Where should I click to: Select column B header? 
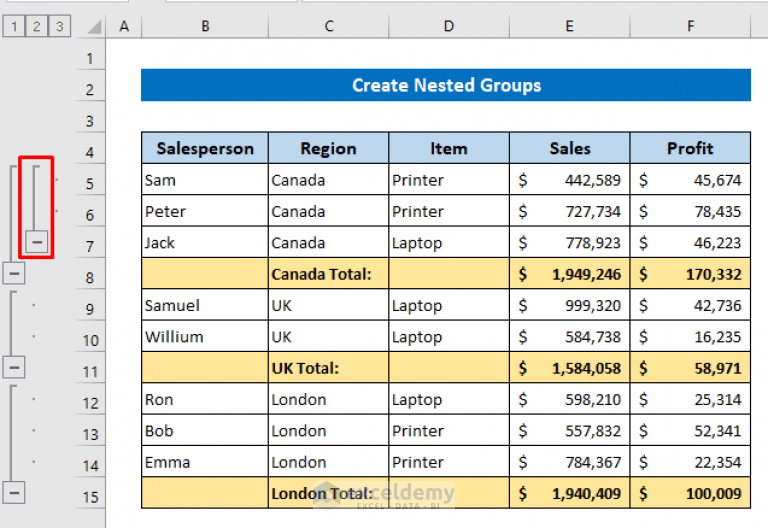tap(205, 26)
